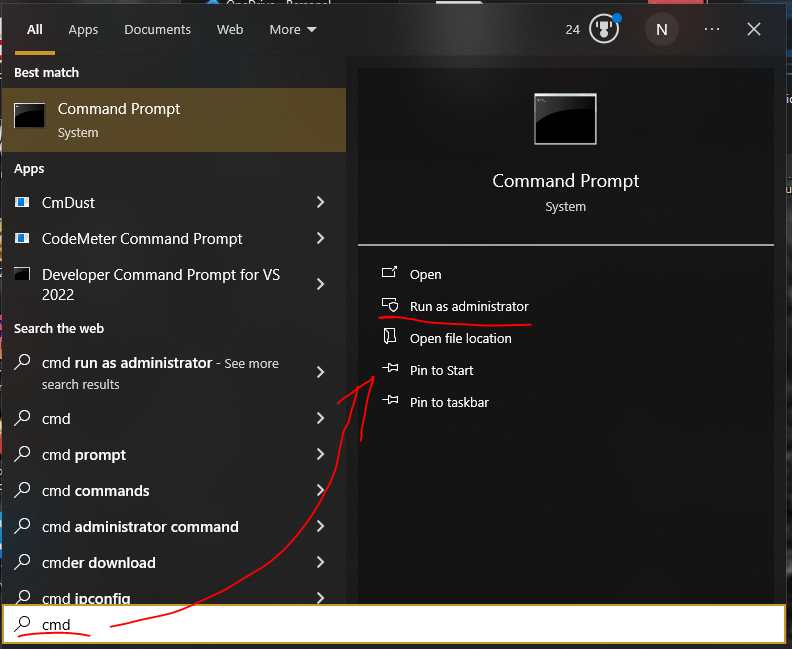Open the three-dots options menu
Image resolution: width=792 pixels, height=649 pixels.
tap(712, 29)
